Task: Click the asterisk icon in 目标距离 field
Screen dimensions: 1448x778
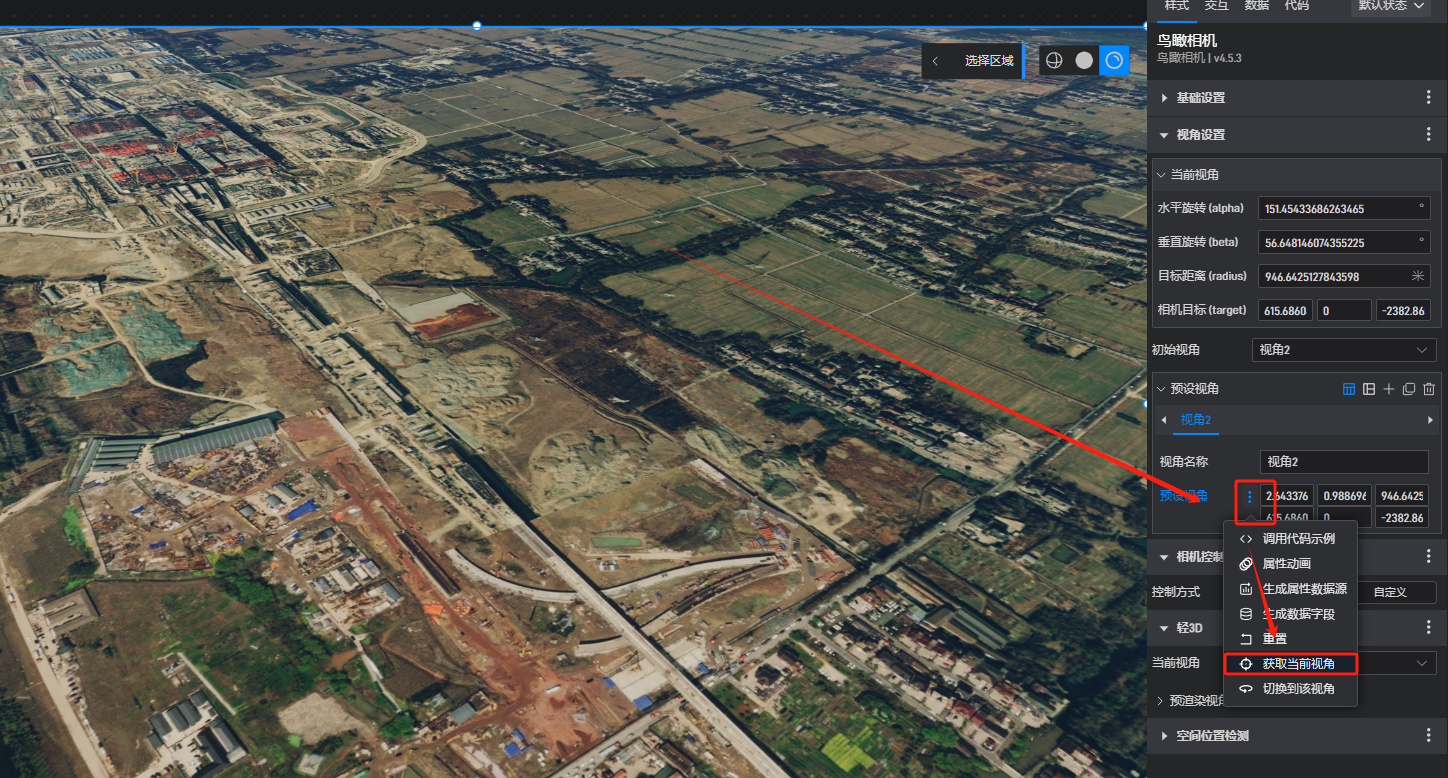Action: pos(1417,276)
